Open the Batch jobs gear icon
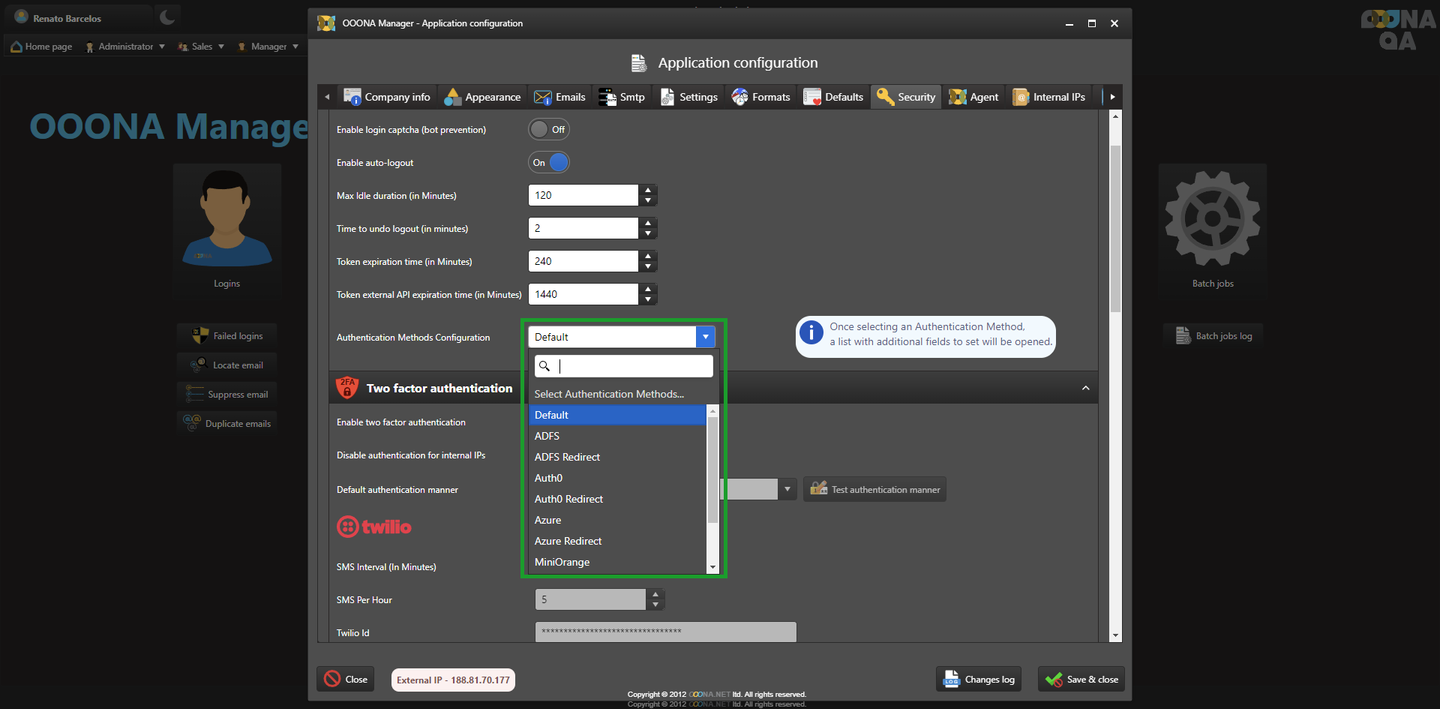This screenshot has width=1440, height=709. click(x=1212, y=217)
